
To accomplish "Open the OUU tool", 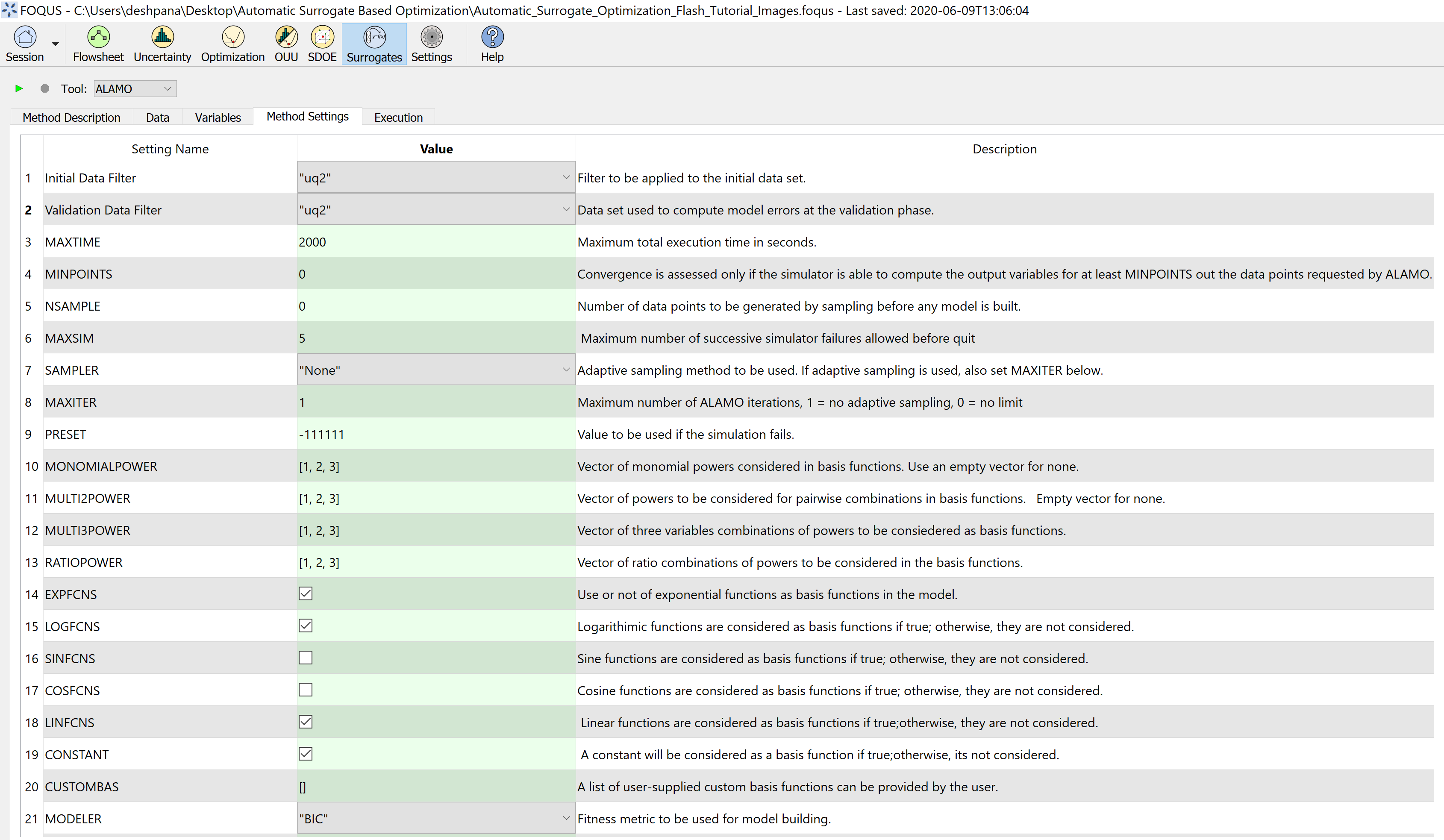I will [x=286, y=38].
